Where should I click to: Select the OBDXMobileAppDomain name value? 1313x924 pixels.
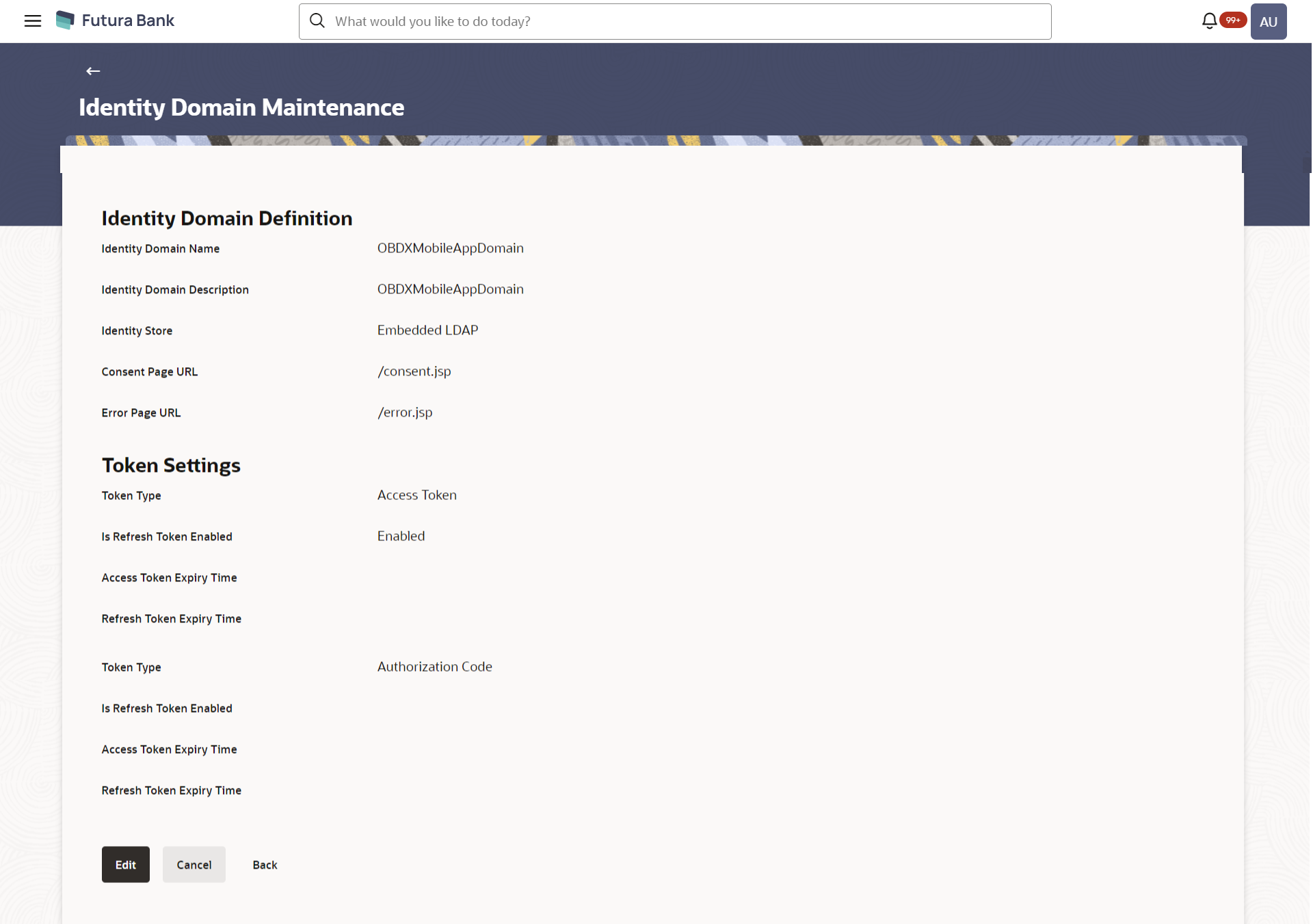[450, 248]
